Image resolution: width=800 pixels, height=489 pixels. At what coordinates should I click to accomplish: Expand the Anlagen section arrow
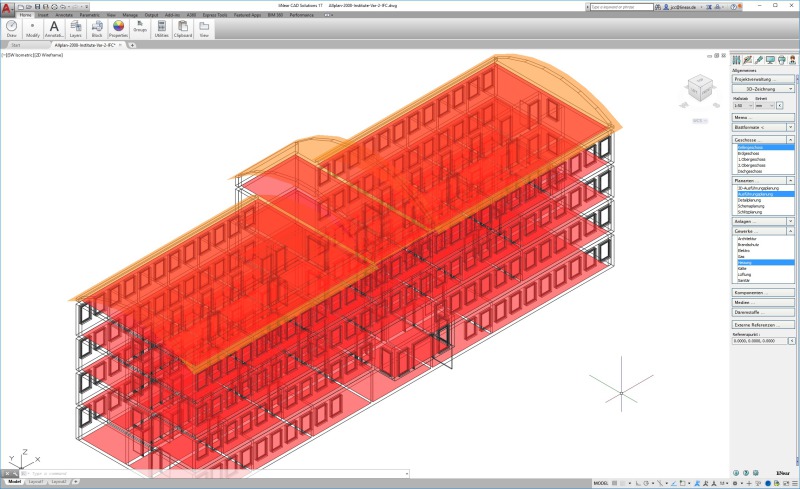[x=790, y=221]
